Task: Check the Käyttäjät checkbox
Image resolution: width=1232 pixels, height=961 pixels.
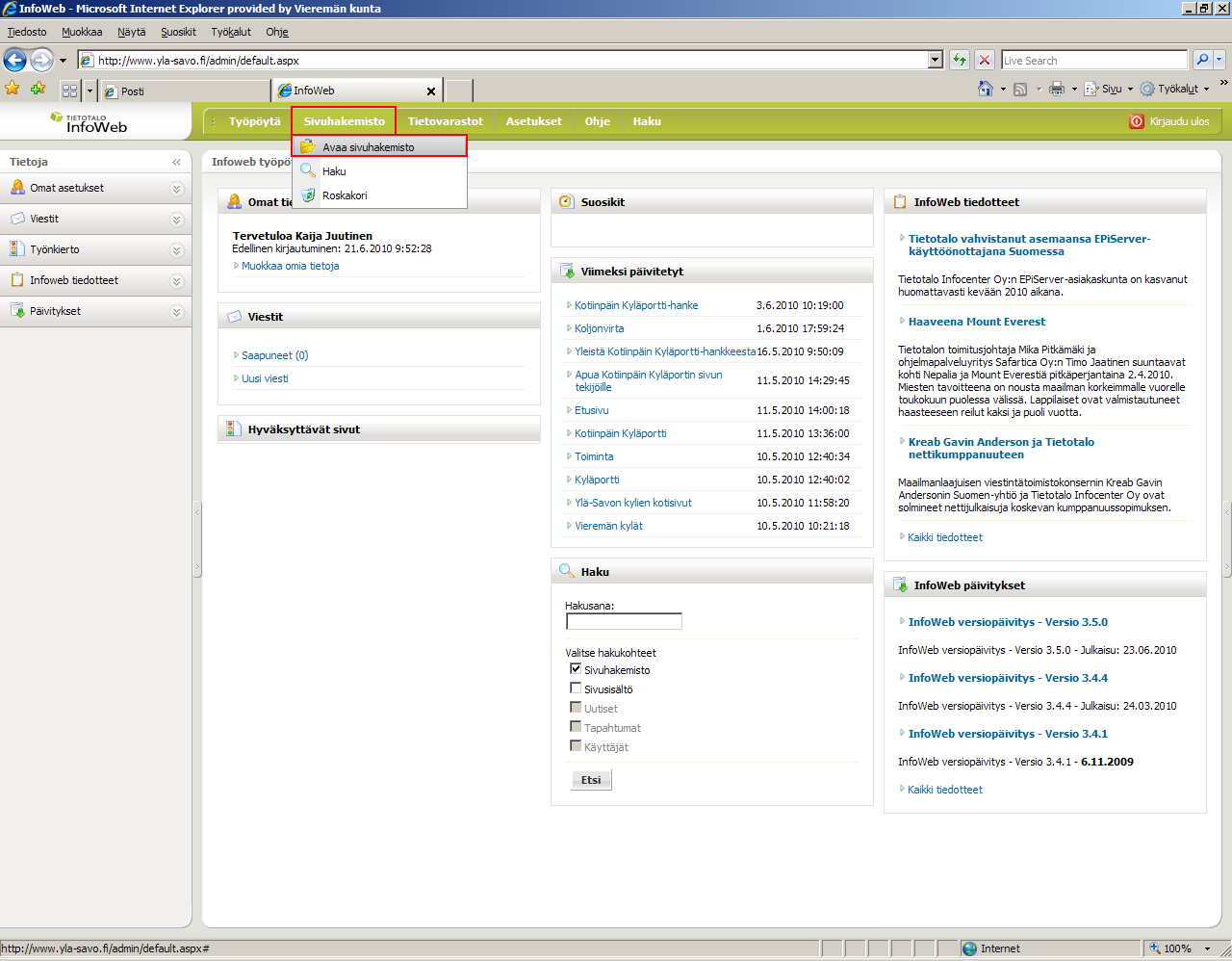Action: (576, 745)
